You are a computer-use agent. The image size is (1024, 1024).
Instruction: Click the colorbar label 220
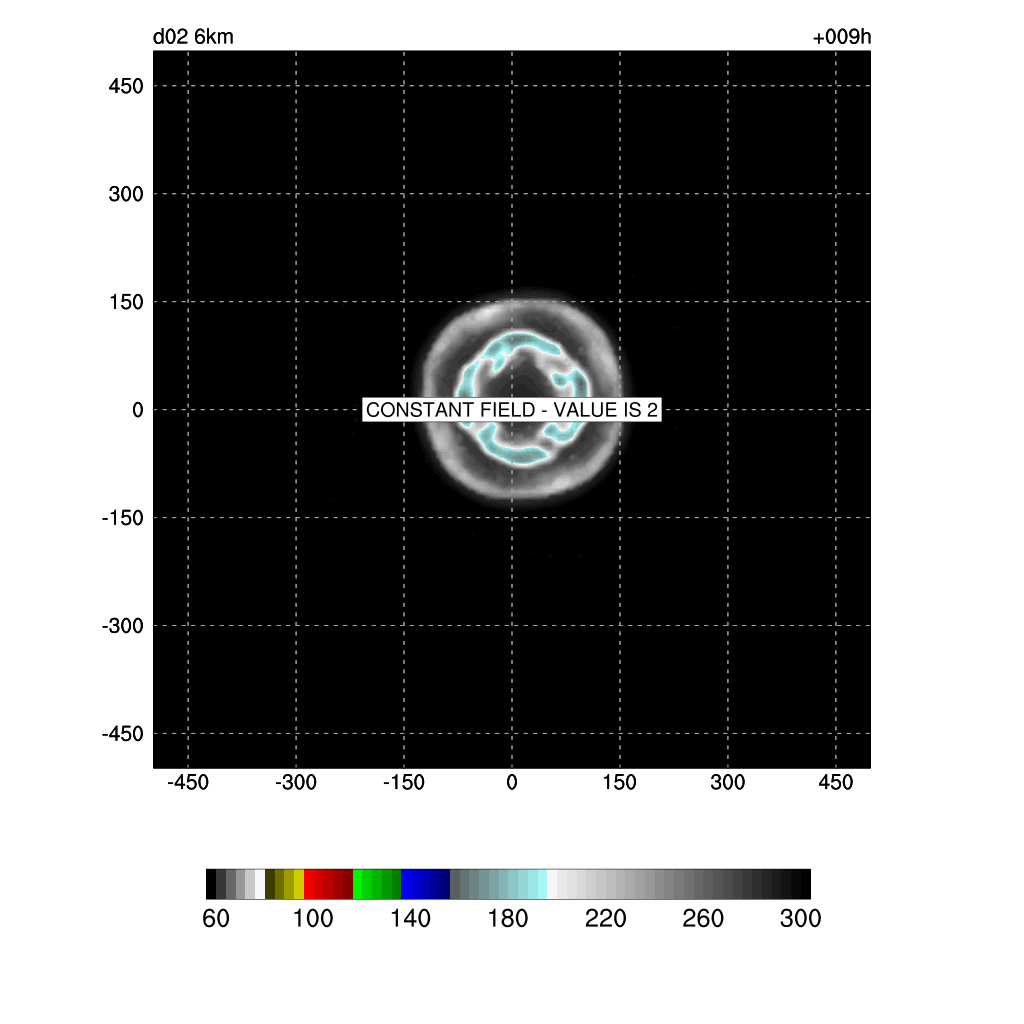pos(605,918)
